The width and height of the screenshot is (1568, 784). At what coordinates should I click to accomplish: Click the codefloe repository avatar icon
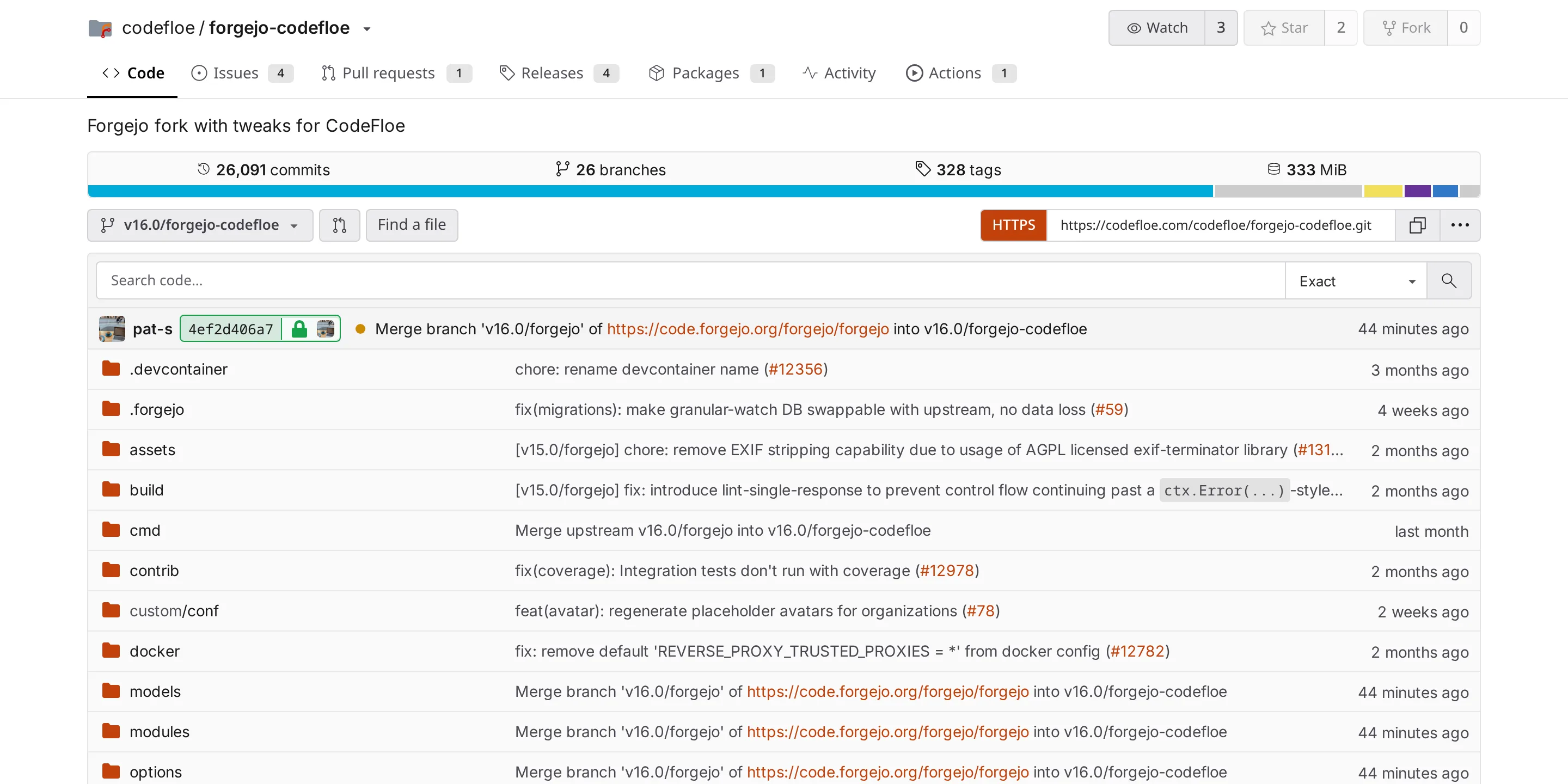[x=100, y=28]
